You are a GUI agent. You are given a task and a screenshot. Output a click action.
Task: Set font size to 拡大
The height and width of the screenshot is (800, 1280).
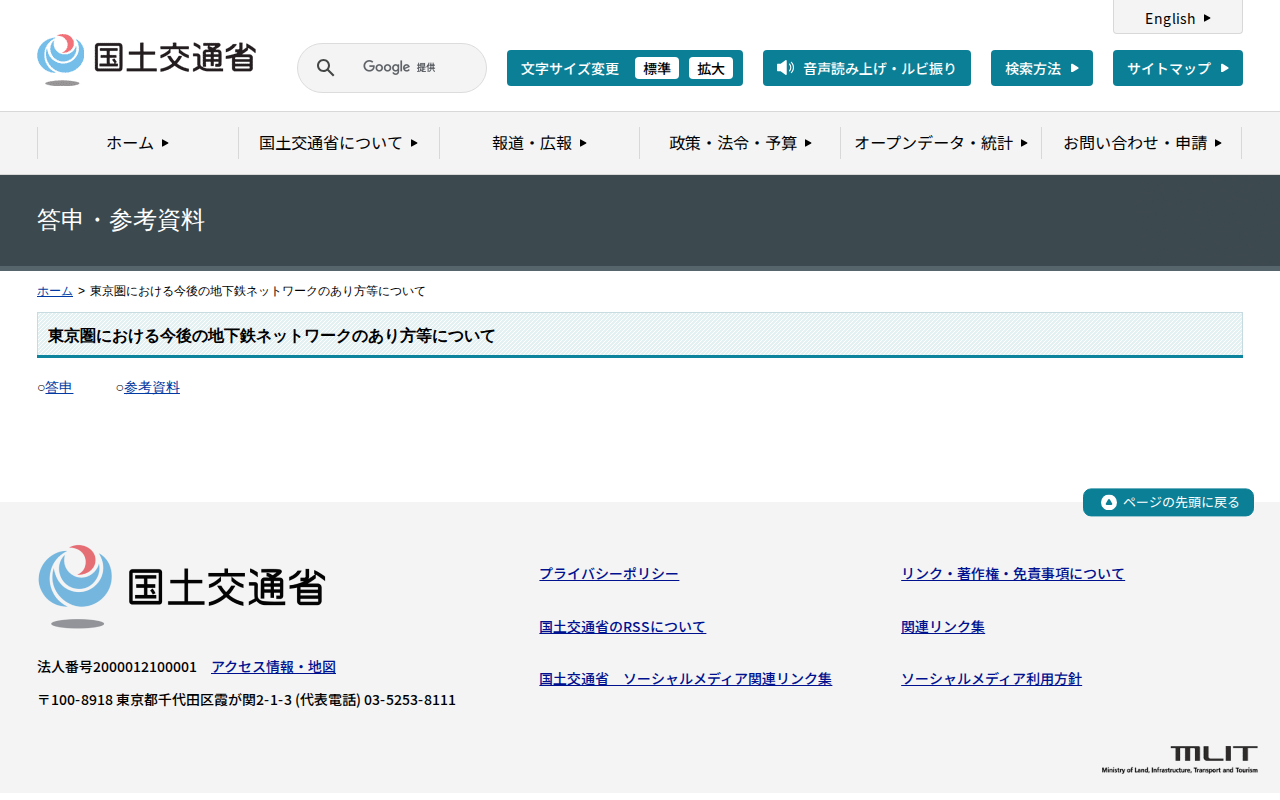point(710,68)
